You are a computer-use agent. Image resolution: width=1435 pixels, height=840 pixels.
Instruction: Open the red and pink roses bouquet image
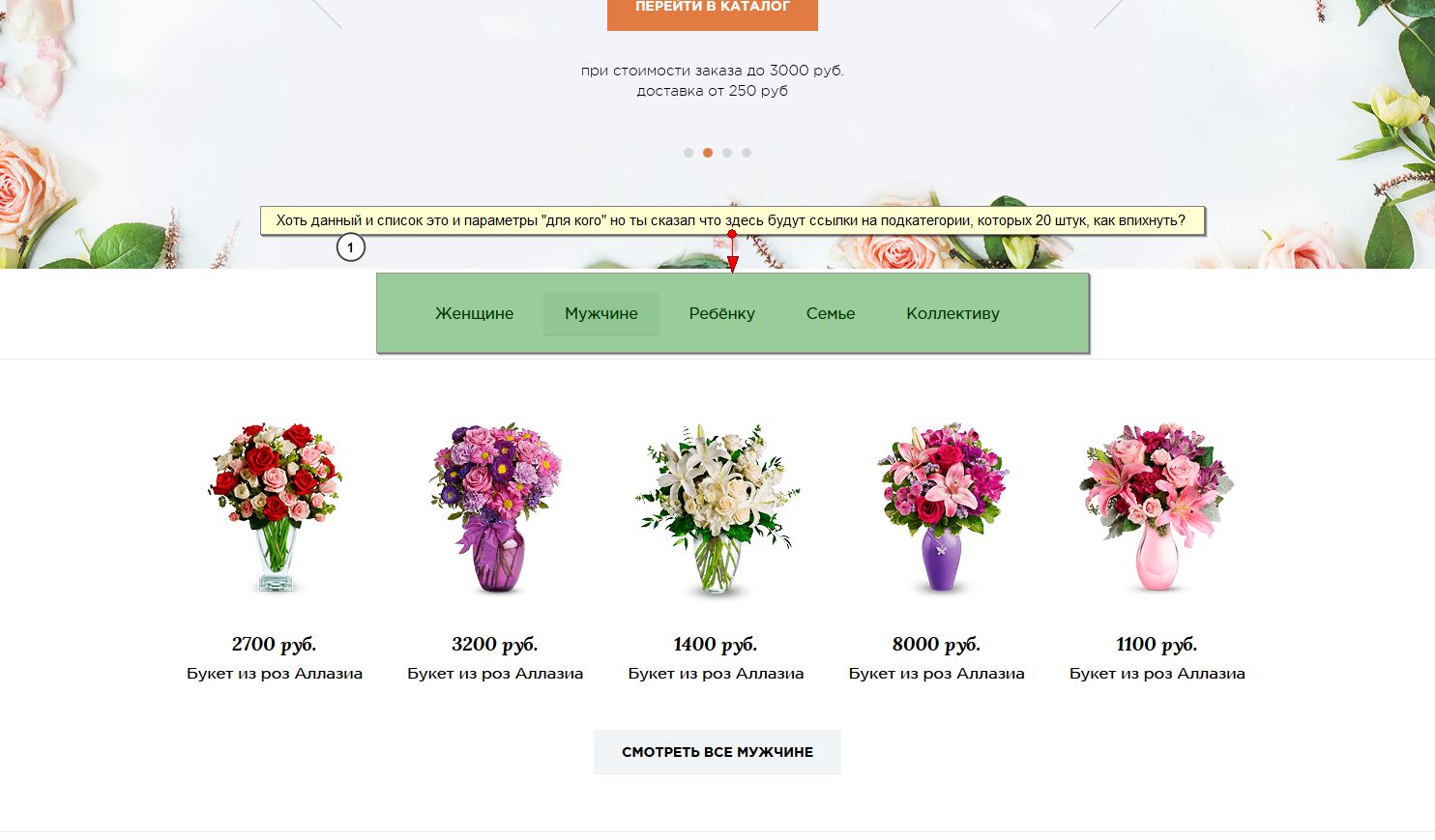pos(275,507)
